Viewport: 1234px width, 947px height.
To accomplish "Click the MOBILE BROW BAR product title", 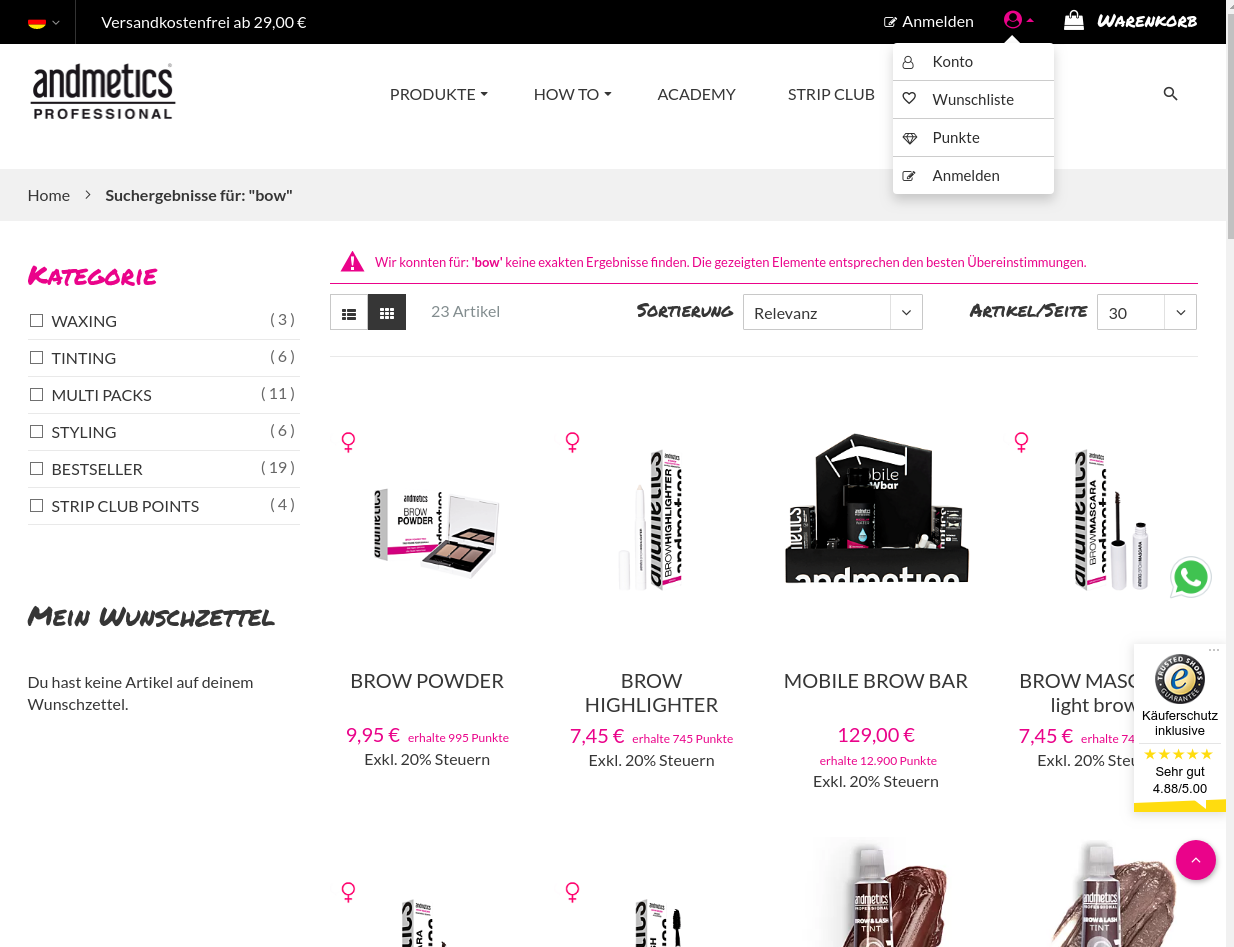I will pyautogui.click(x=876, y=681).
